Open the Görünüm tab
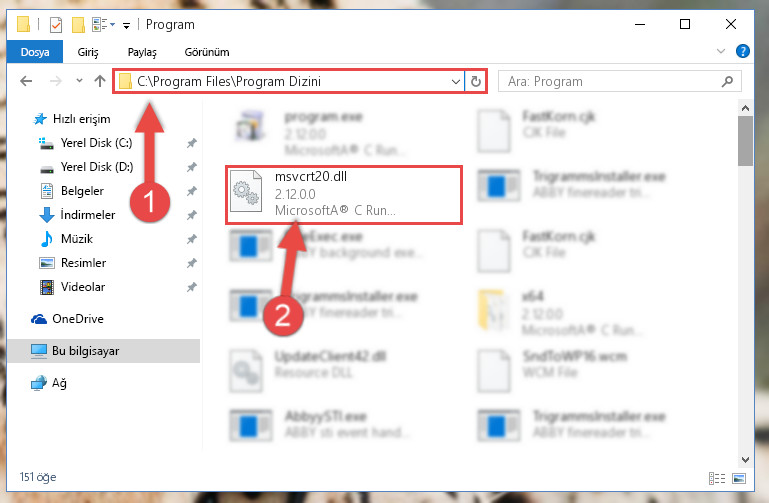The width and height of the screenshot is (769, 503). 206,52
